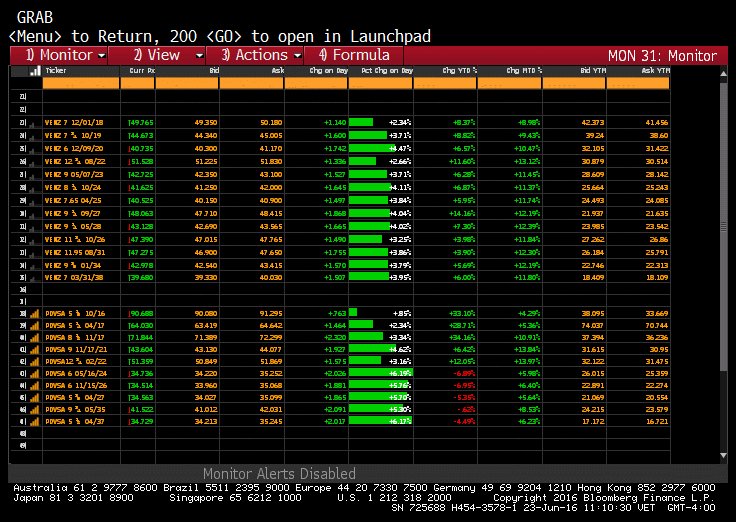Click green percent bar in PDVSA 6 05/16/24 row
Viewport: 736px width, 522px height.
pyautogui.click(x=380, y=373)
